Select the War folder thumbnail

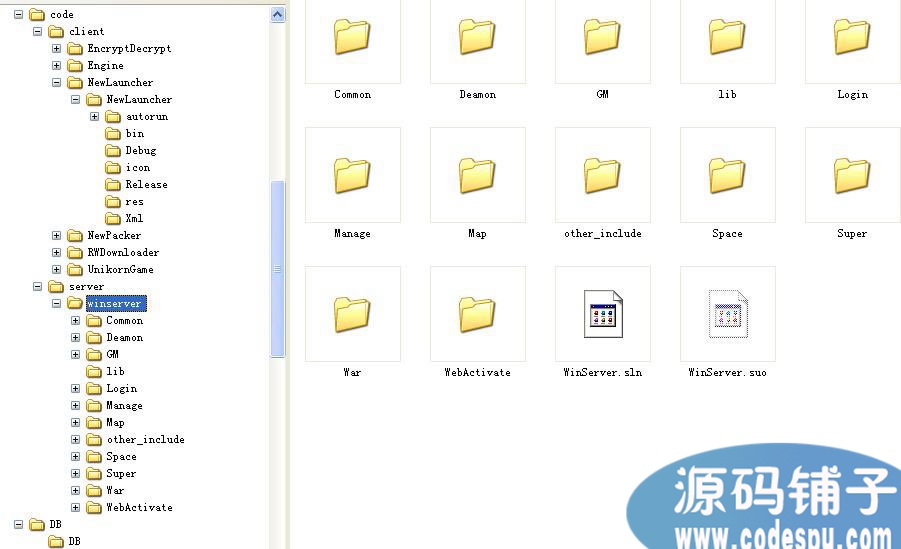click(352, 314)
